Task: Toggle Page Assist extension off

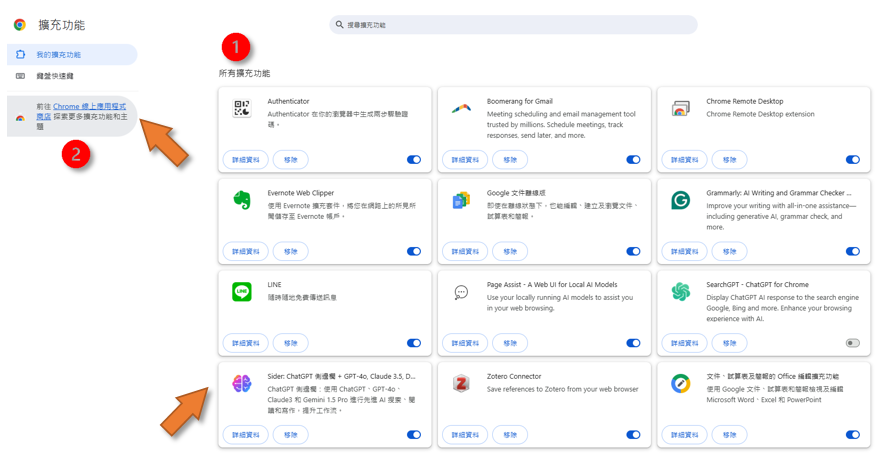Action: coord(633,343)
